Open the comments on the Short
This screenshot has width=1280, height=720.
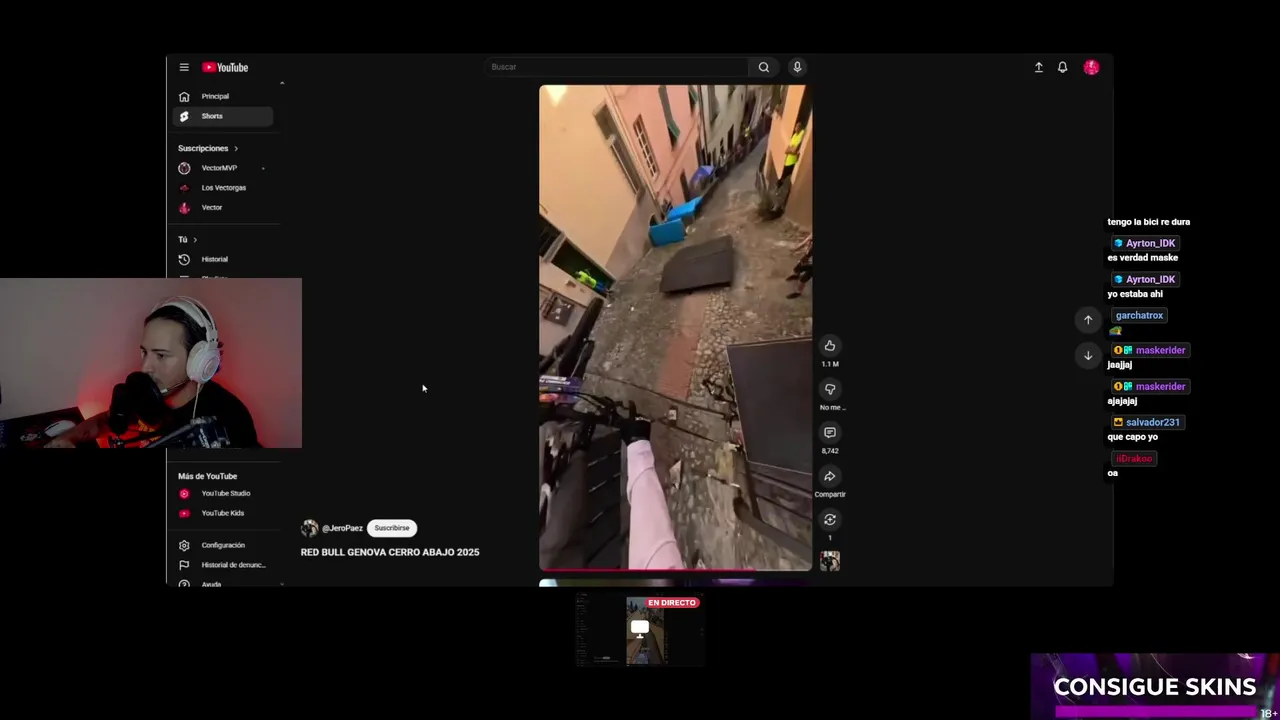click(x=830, y=432)
